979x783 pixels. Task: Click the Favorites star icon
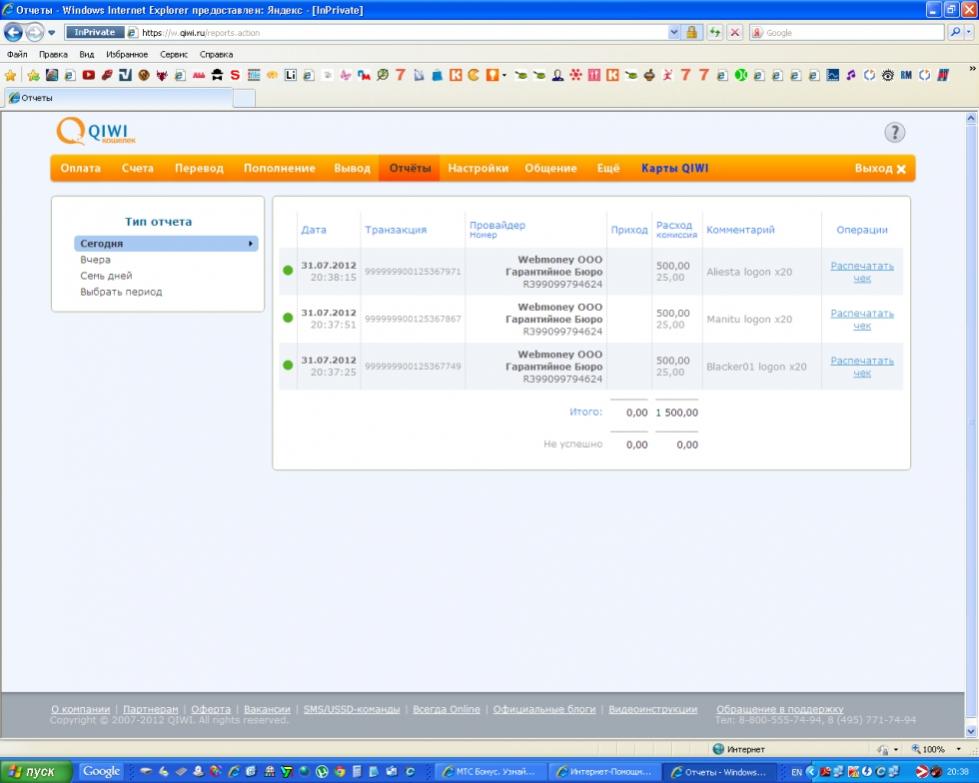11,75
